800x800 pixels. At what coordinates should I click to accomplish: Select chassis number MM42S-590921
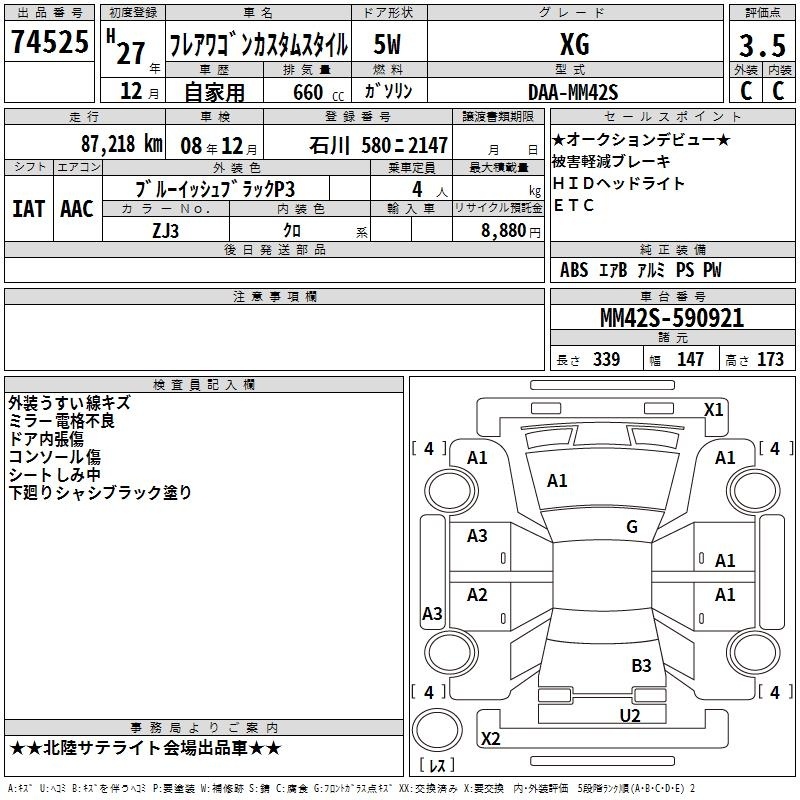[671, 318]
